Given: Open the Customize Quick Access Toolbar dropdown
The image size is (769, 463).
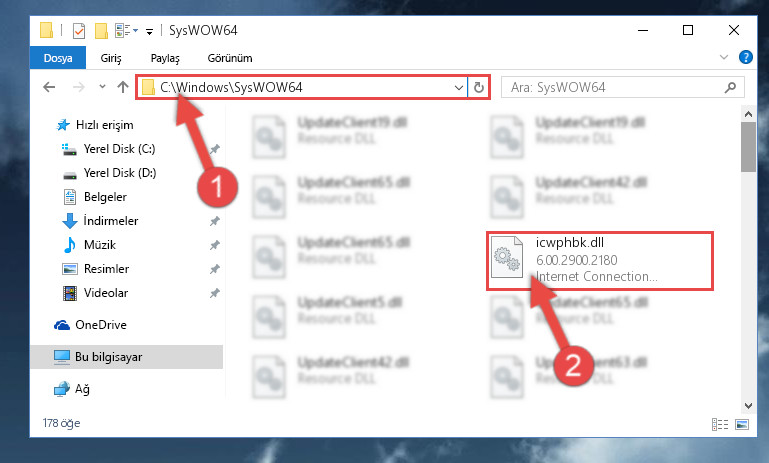Looking at the screenshot, I should point(149,32).
